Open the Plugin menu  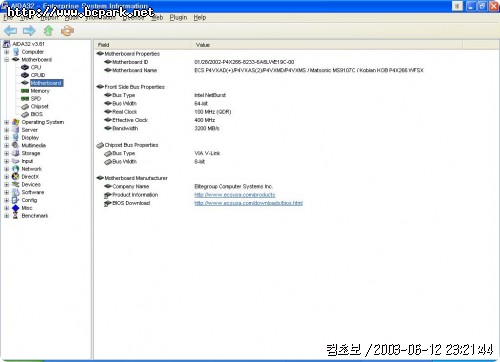click(x=178, y=17)
